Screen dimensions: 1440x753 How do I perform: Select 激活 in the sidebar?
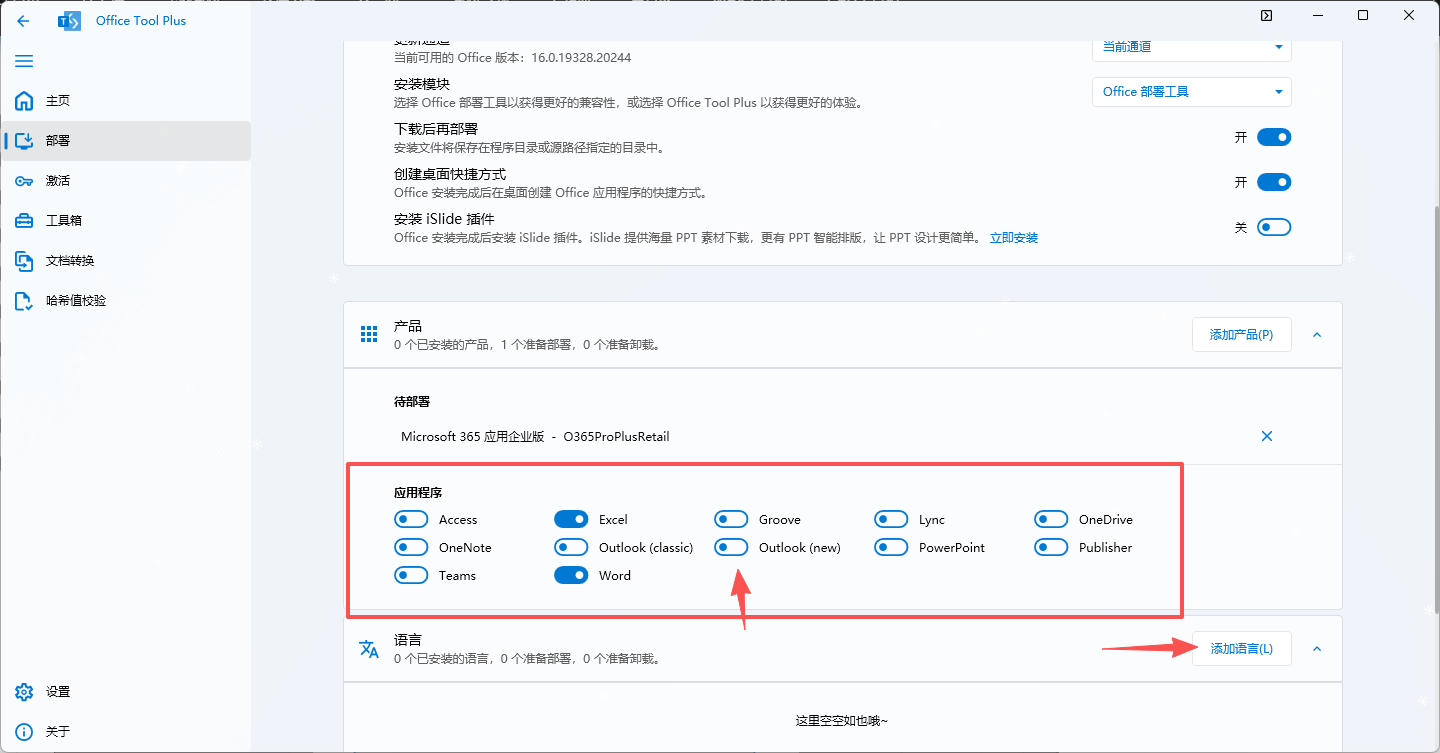24,180
